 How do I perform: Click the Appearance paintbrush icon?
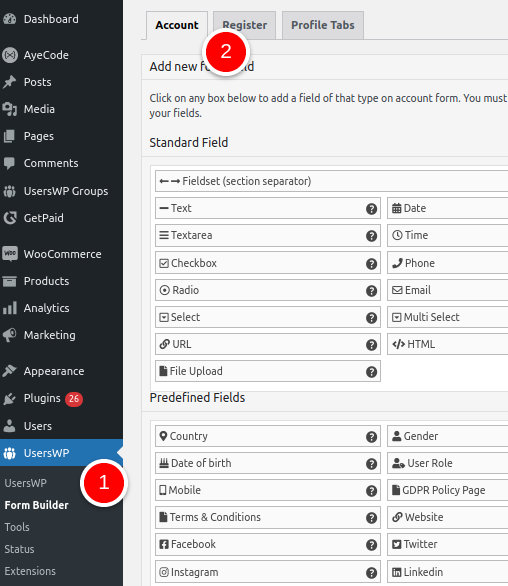point(10,371)
